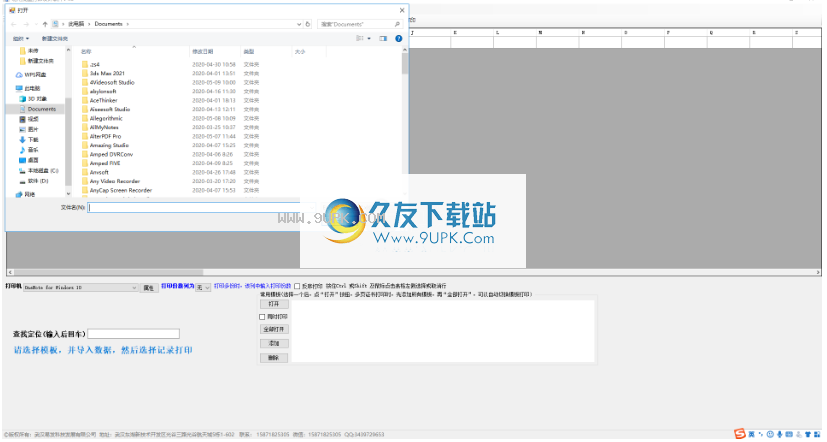Select 下载 downloads folder in sidebar
This screenshot has height=442, width=827.
(28, 140)
